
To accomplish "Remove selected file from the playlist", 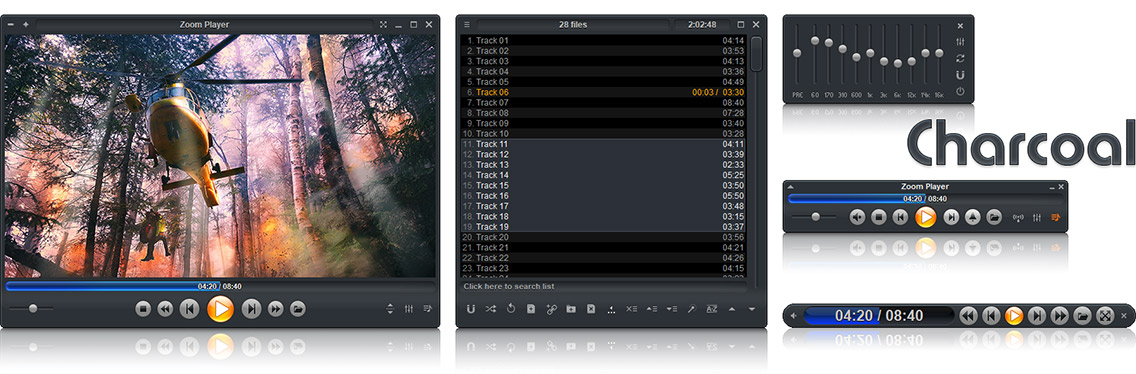I will point(590,309).
